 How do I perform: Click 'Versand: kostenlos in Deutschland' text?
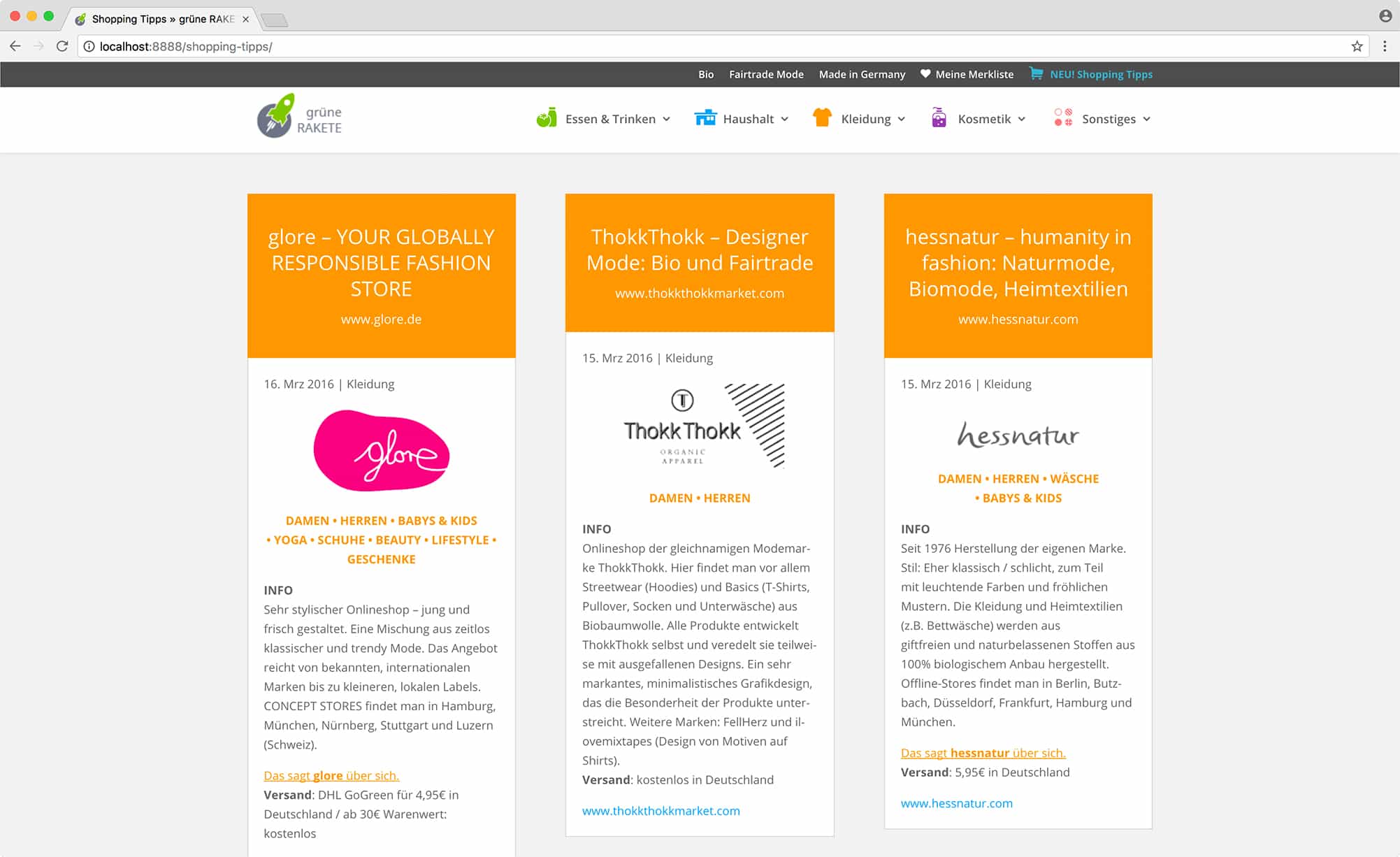pyautogui.click(x=678, y=779)
